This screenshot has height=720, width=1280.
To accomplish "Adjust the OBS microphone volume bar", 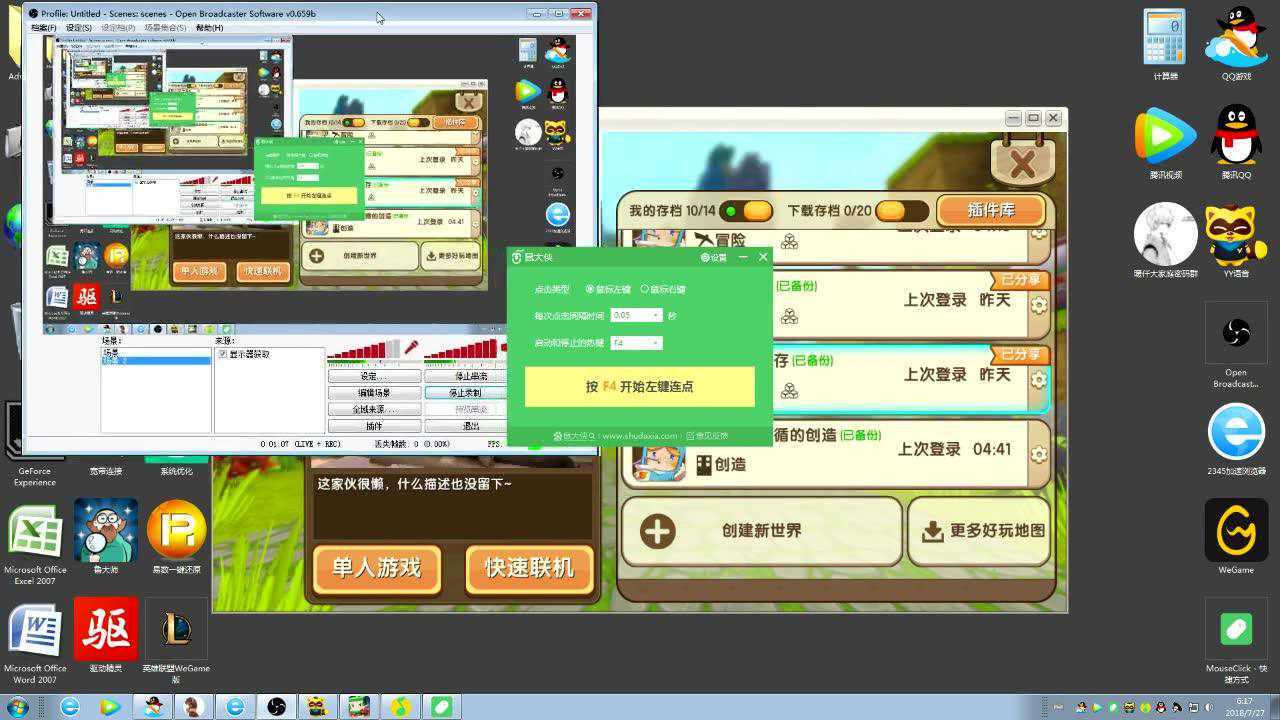I will 363,350.
